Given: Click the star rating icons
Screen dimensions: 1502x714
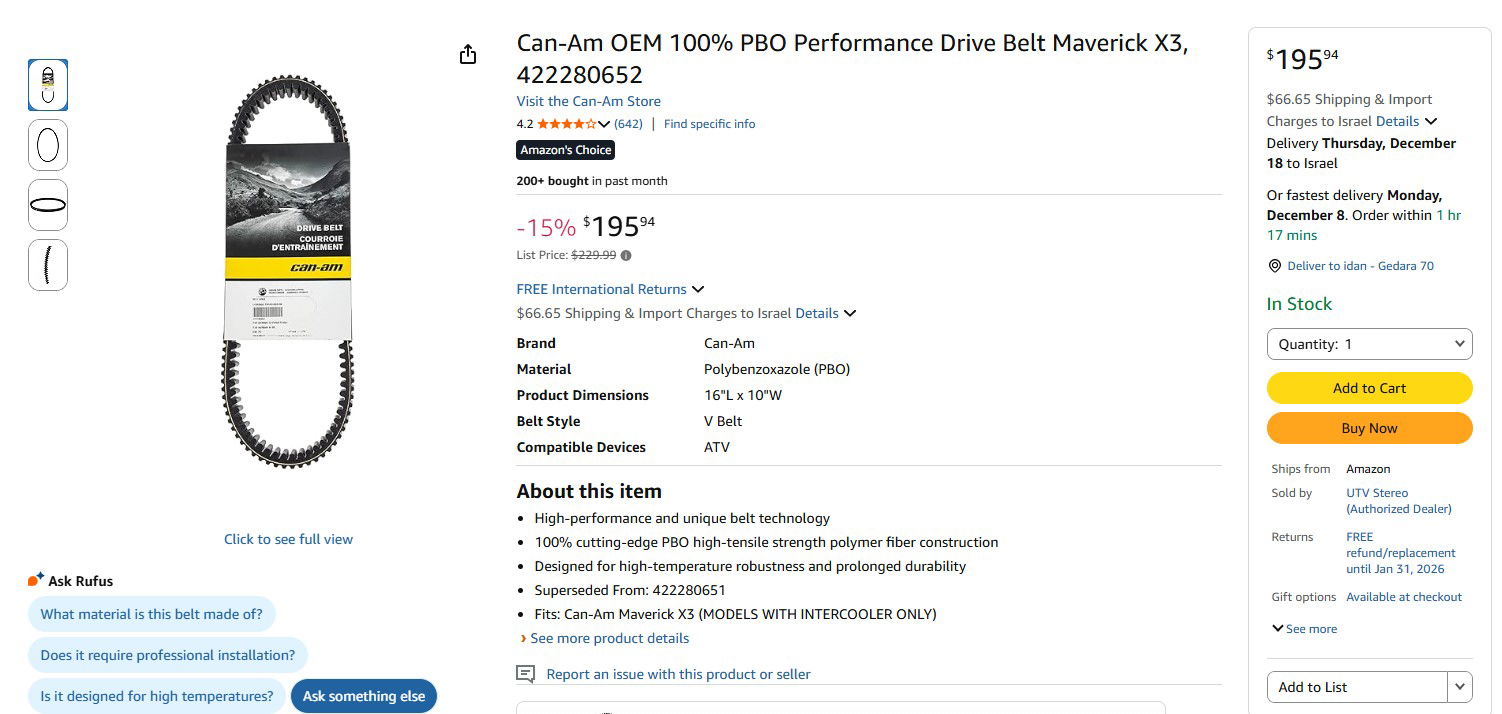Looking at the screenshot, I should (x=566, y=124).
